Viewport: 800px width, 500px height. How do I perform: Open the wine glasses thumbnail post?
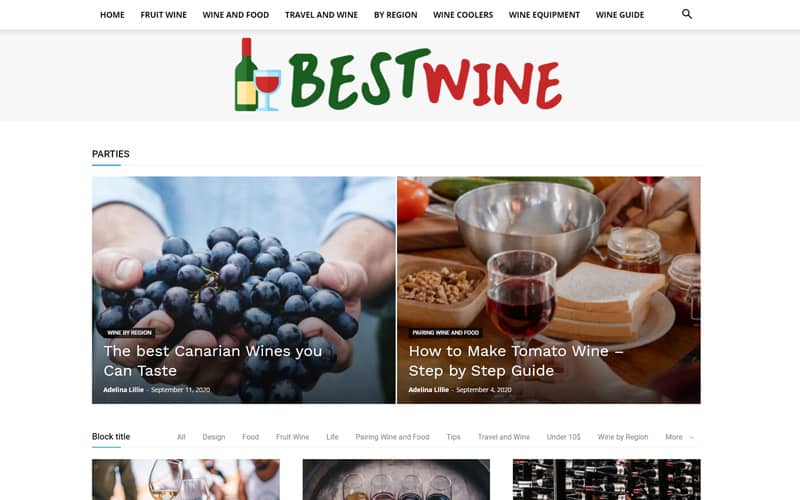tap(186, 480)
